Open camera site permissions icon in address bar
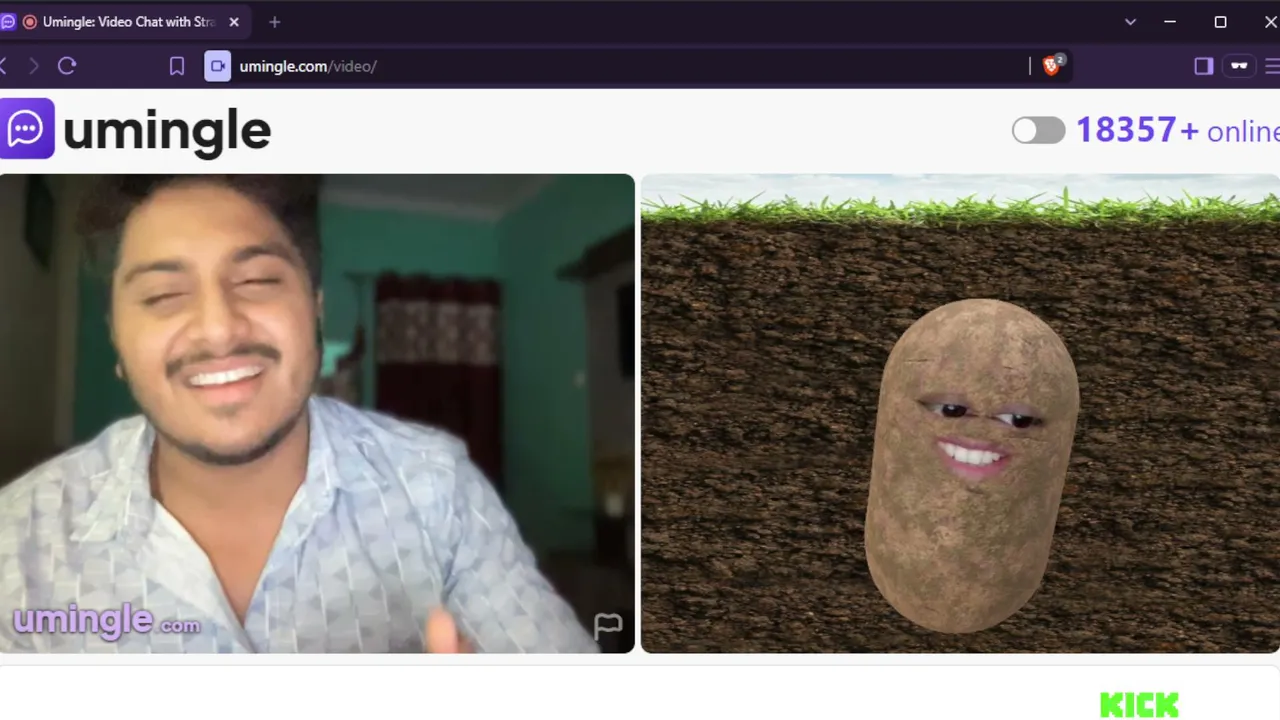The height and width of the screenshot is (720, 1280). [x=217, y=66]
